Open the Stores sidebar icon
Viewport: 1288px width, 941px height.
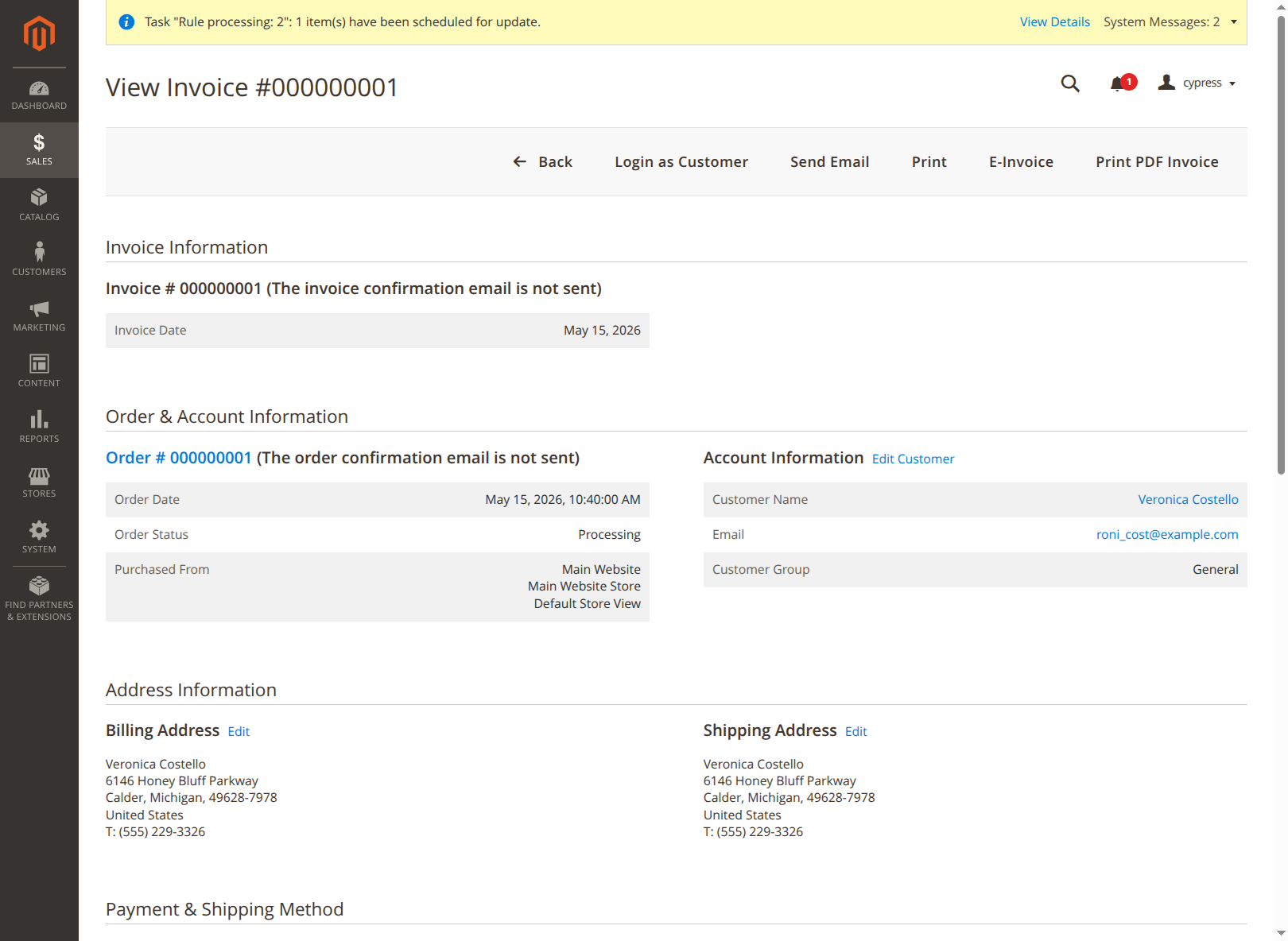click(x=39, y=475)
